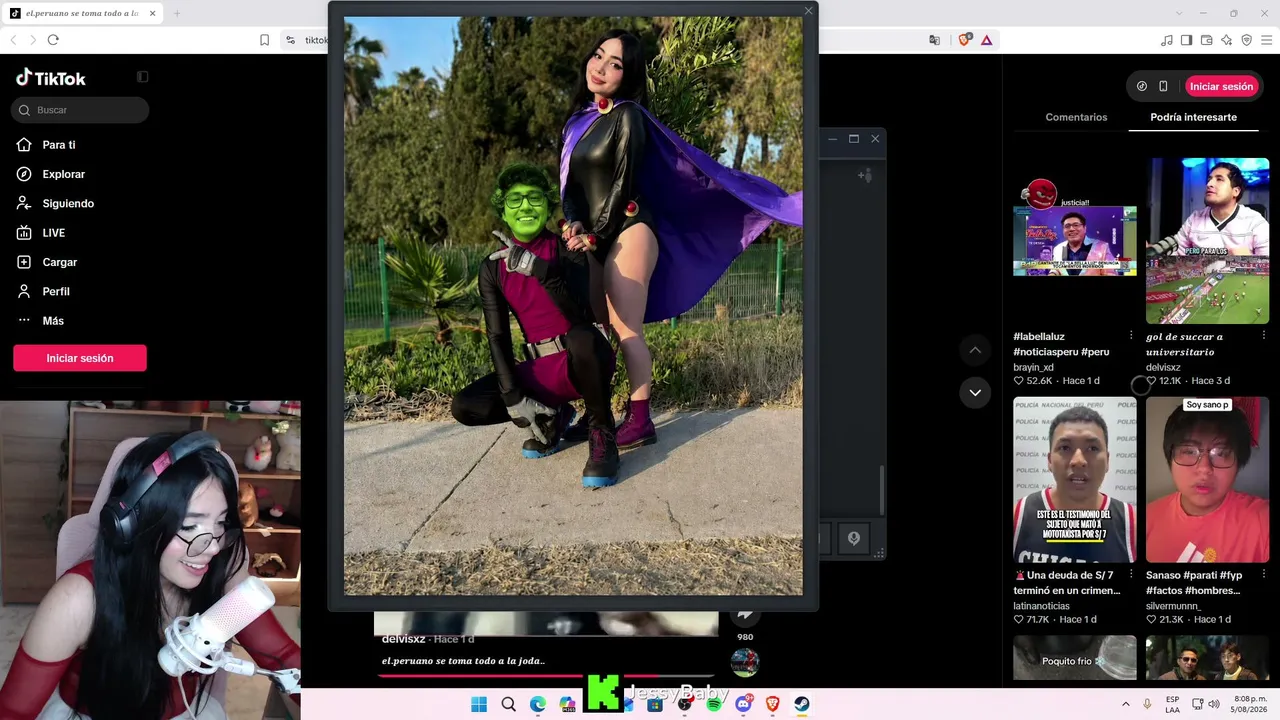The width and height of the screenshot is (1280, 720).
Task: Open site settings icon in address bar
Action: [x=290, y=40]
